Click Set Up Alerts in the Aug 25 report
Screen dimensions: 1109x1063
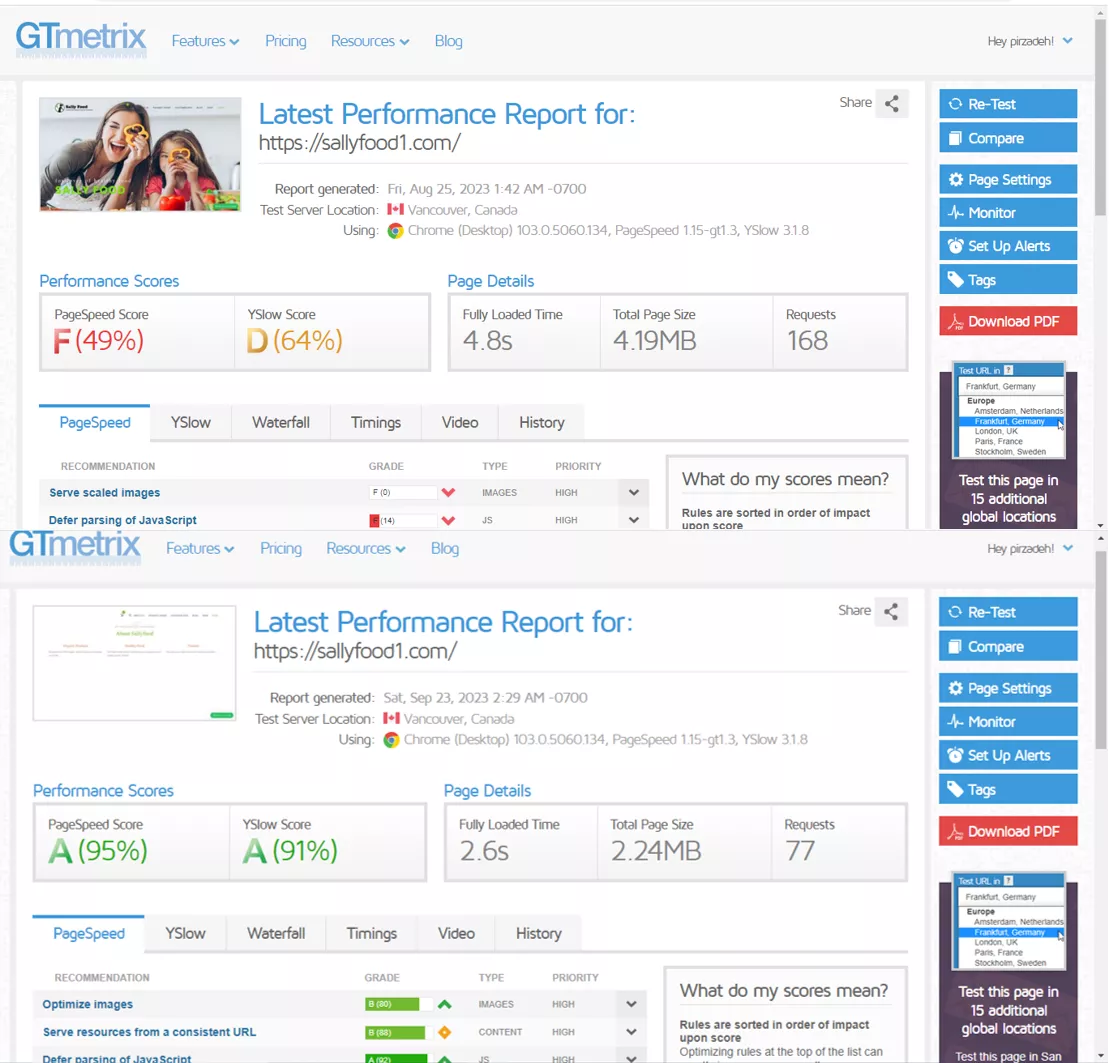1008,246
